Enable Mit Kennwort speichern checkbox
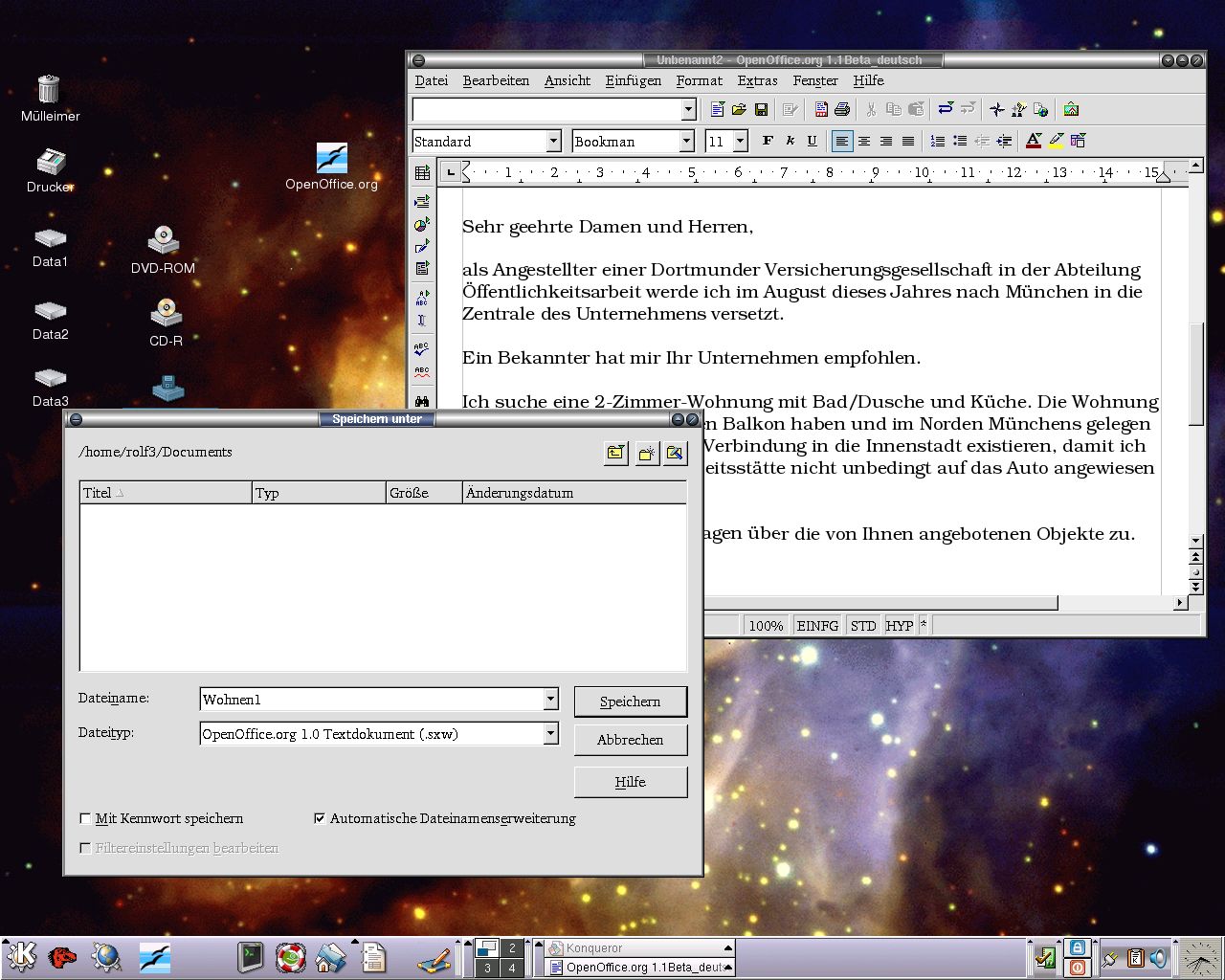Screen dimensions: 1225x980 [x=86, y=819]
